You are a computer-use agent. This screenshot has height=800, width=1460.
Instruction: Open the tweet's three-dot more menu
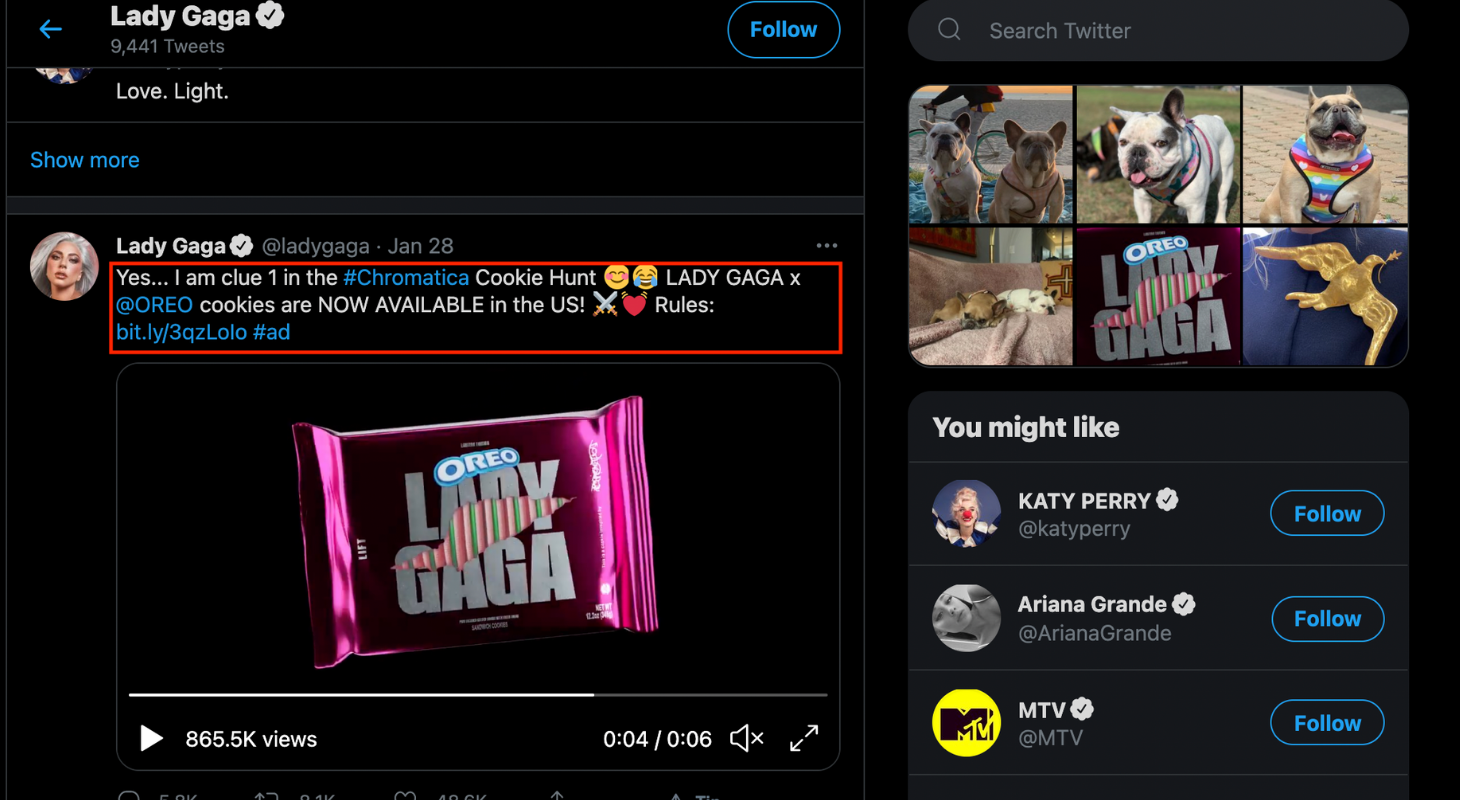[826, 245]
